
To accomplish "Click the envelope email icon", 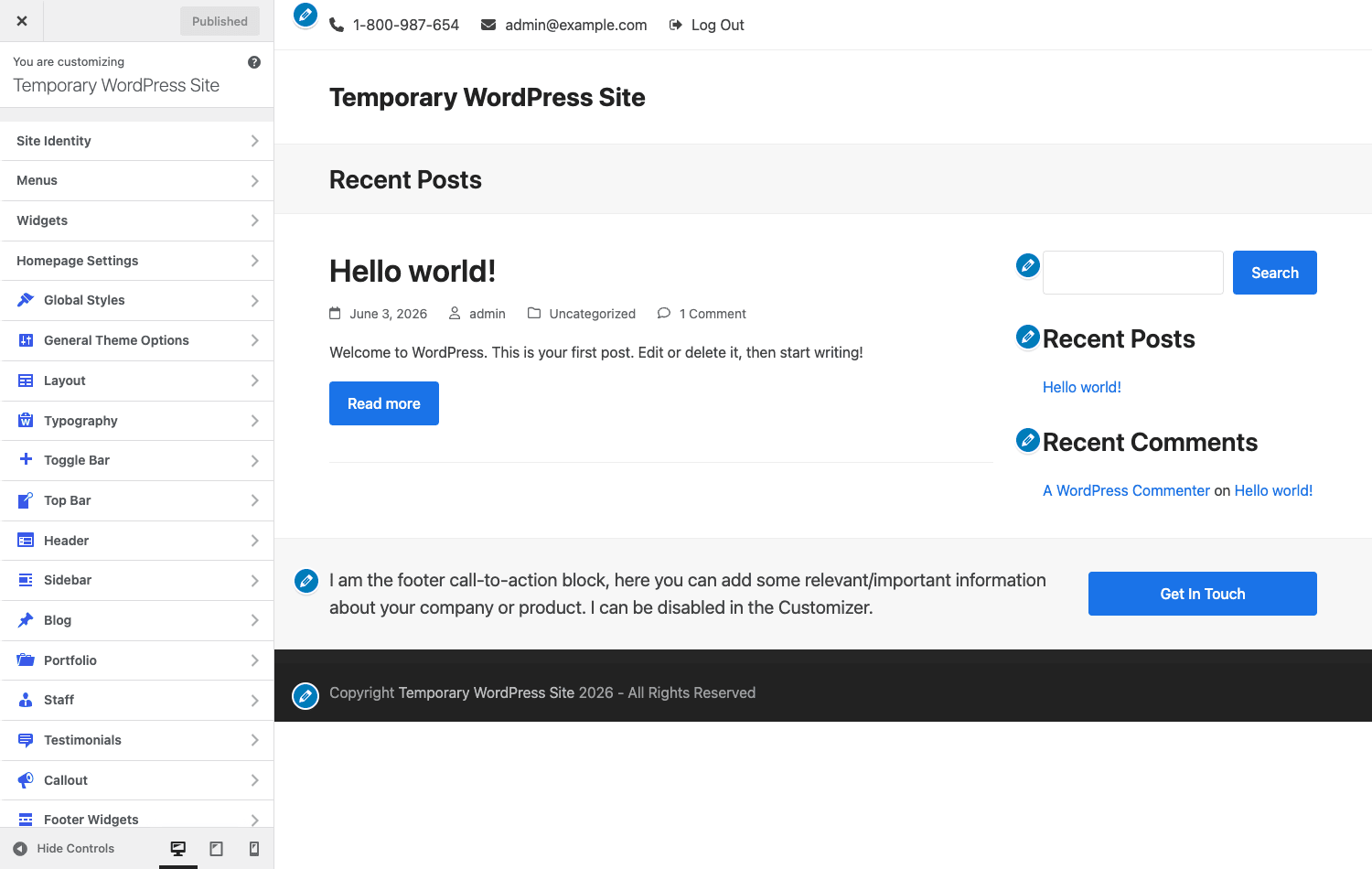I will tap(488, 25).
